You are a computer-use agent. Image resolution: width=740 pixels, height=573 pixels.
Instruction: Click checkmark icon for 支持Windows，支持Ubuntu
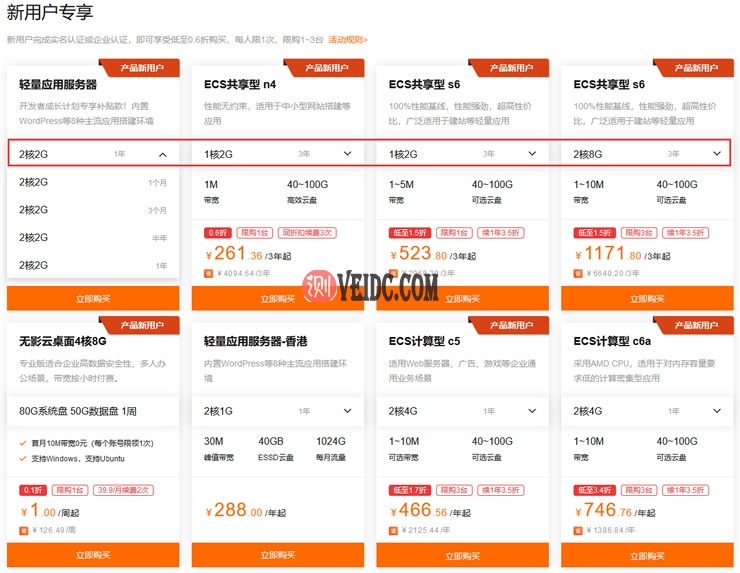pos(22,458)
